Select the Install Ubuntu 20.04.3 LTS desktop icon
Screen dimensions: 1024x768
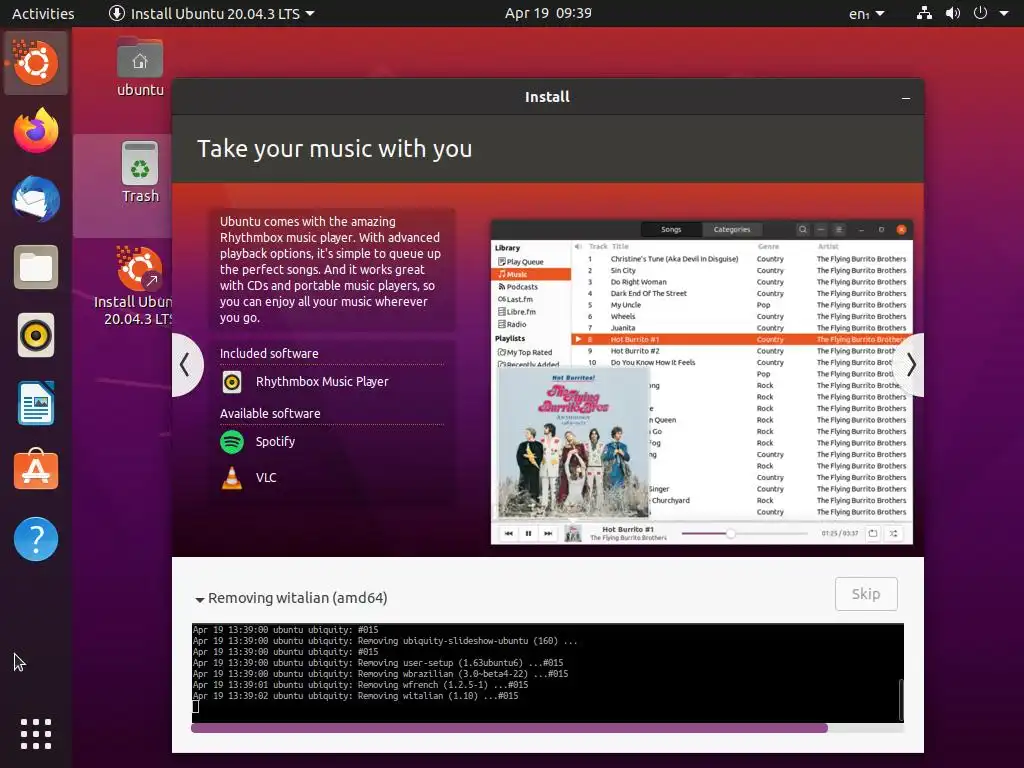coord(138,286)
